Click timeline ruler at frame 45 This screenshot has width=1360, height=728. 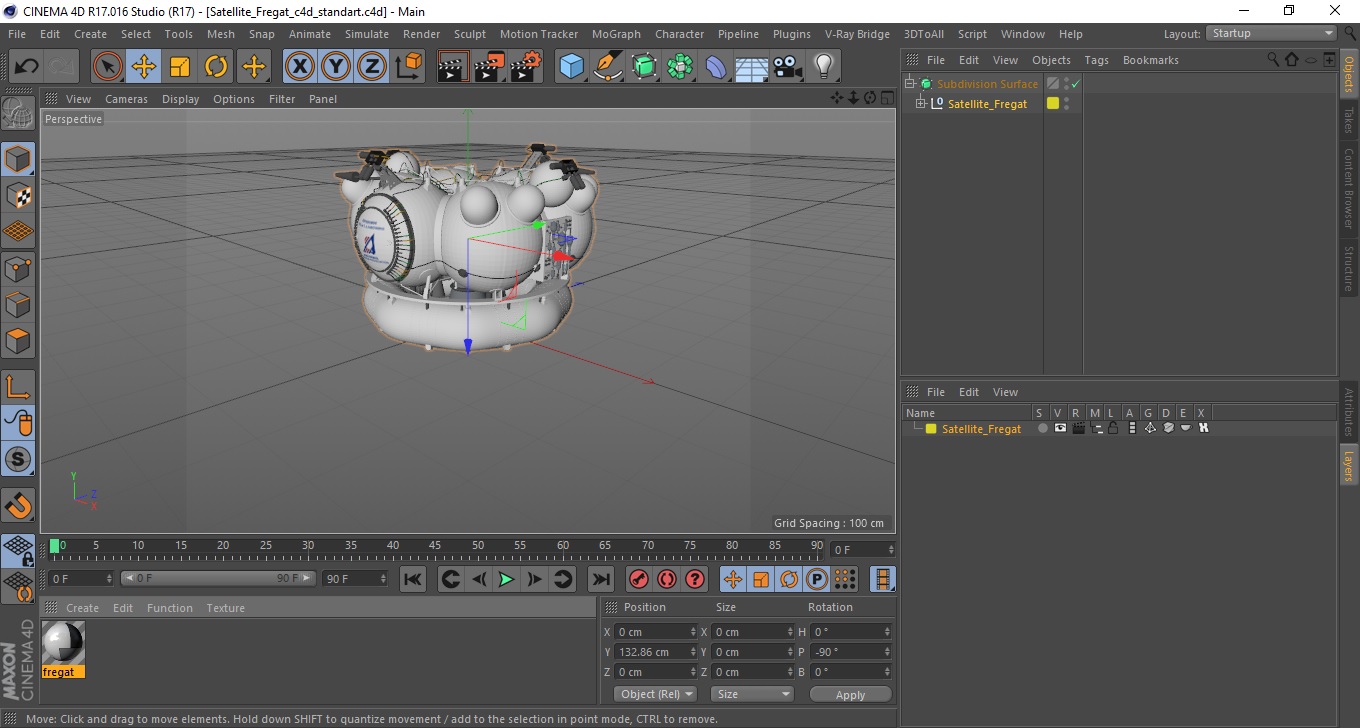pyautogui.click(x=436, y=547)
